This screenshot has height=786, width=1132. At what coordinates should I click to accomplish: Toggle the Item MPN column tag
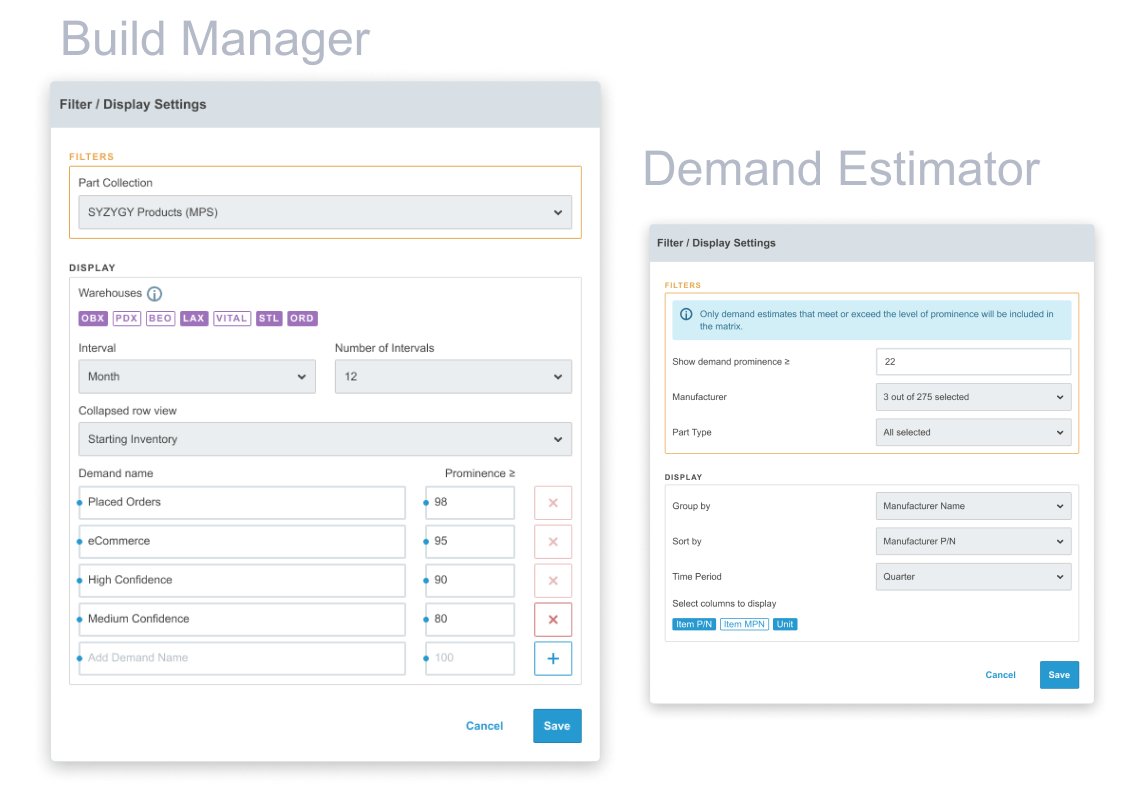click(744, 624)
